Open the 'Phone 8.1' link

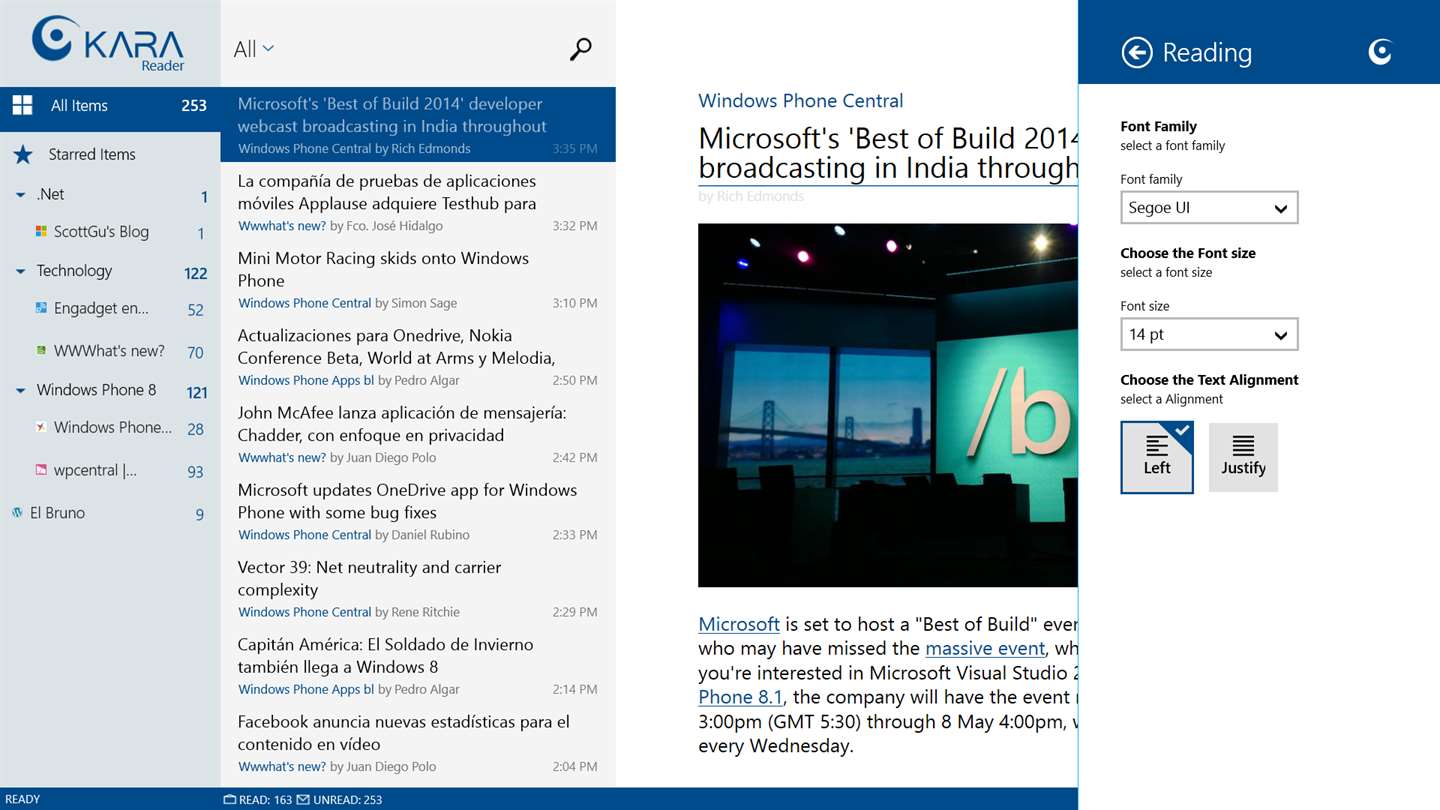coord(741,697)
